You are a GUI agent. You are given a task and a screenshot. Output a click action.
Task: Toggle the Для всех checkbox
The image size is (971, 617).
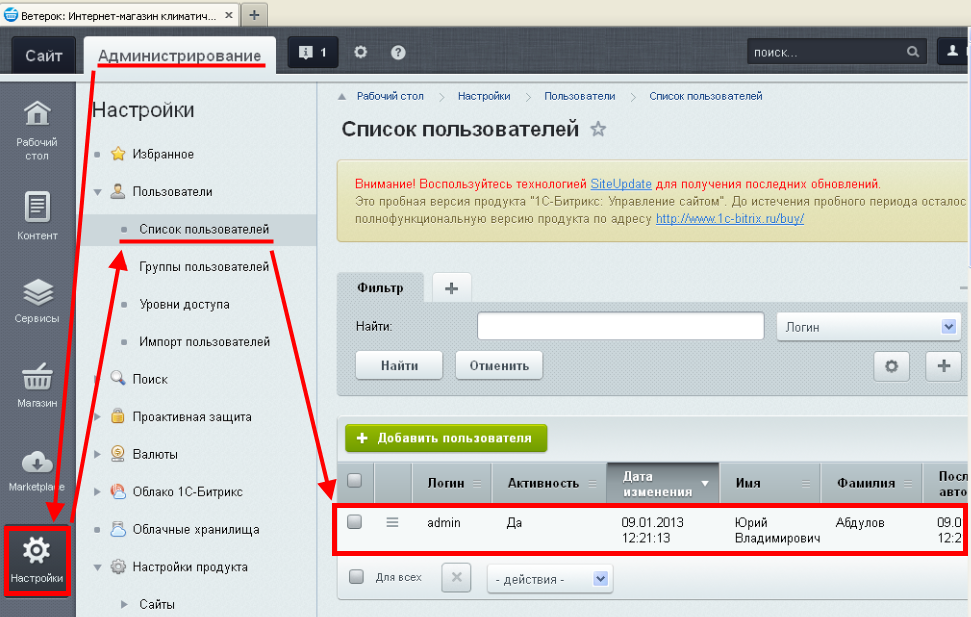(356, 577)
